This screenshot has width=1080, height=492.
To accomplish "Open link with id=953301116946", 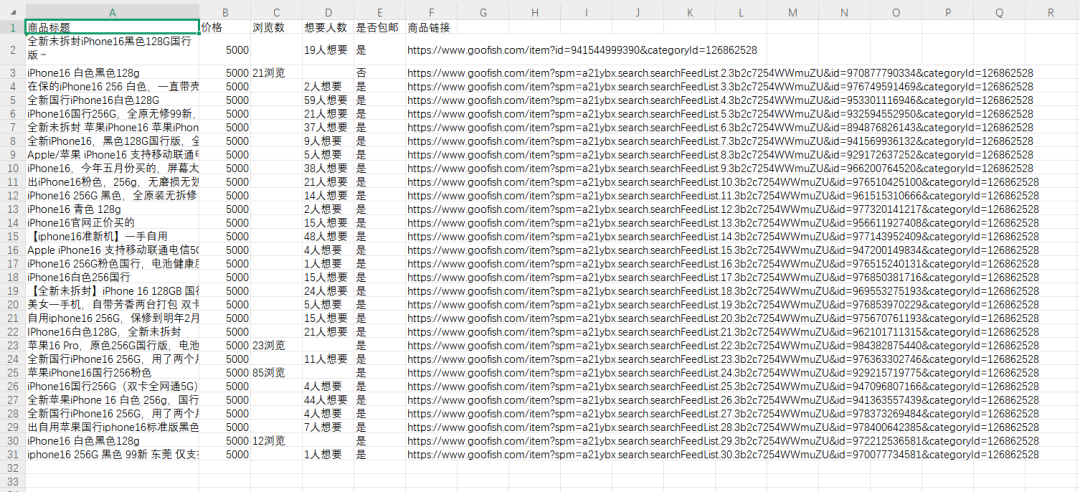I will tap(720, 100).
